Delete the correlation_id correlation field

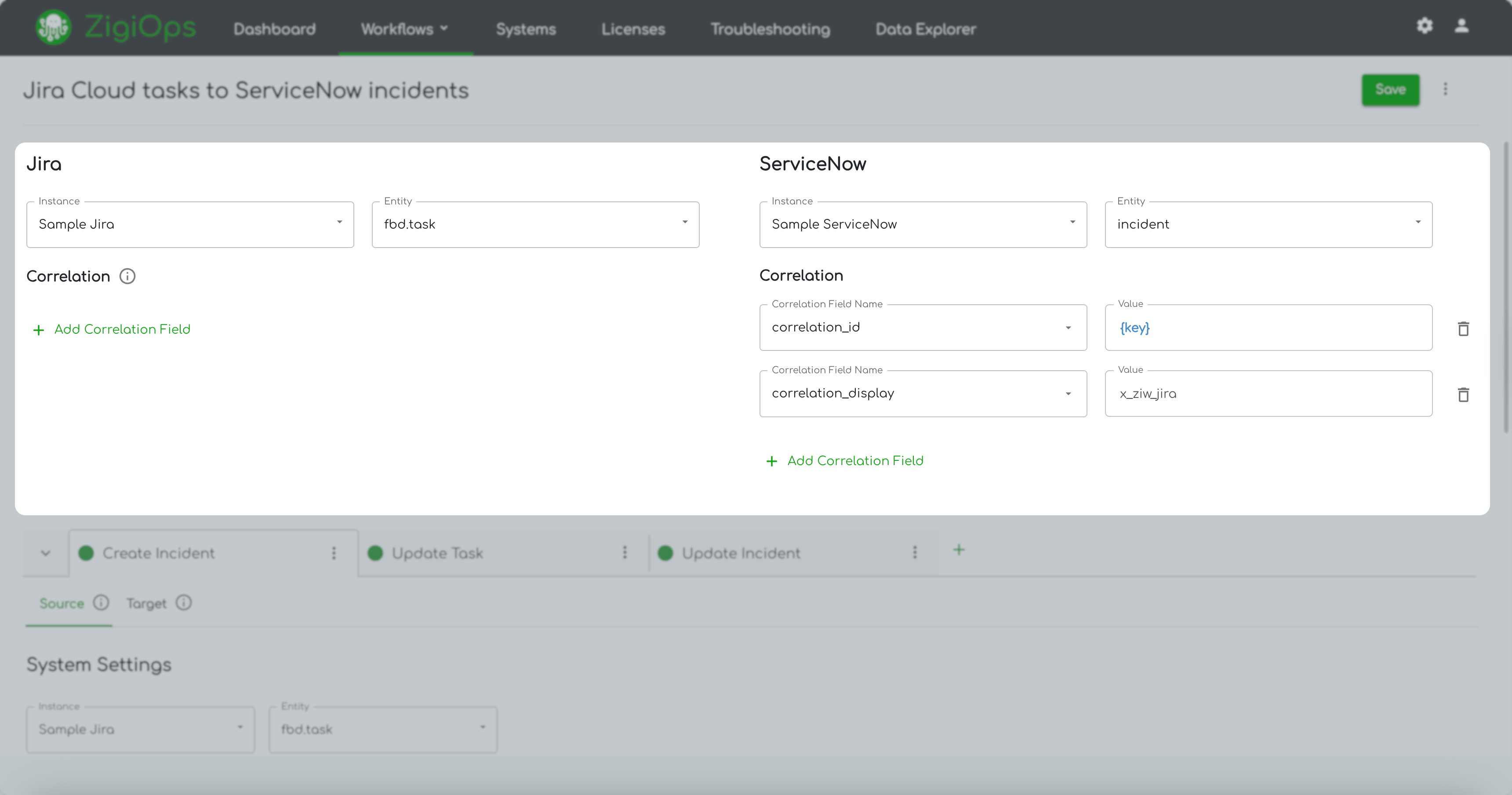1463,329
